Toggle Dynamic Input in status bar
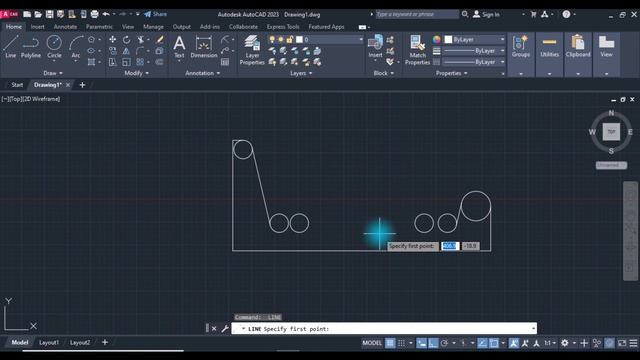This screenshot has width=640, height=360. tap(422, 343)
